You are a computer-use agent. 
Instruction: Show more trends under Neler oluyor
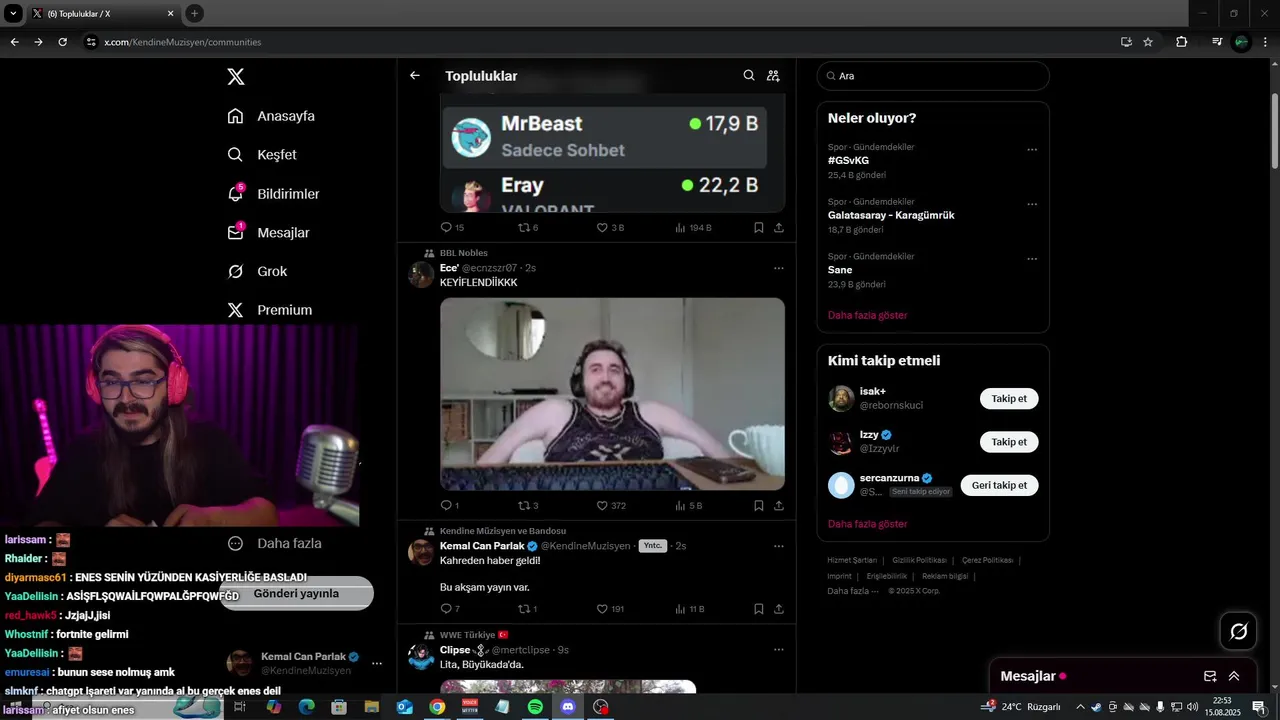click(x=867, y=315)
